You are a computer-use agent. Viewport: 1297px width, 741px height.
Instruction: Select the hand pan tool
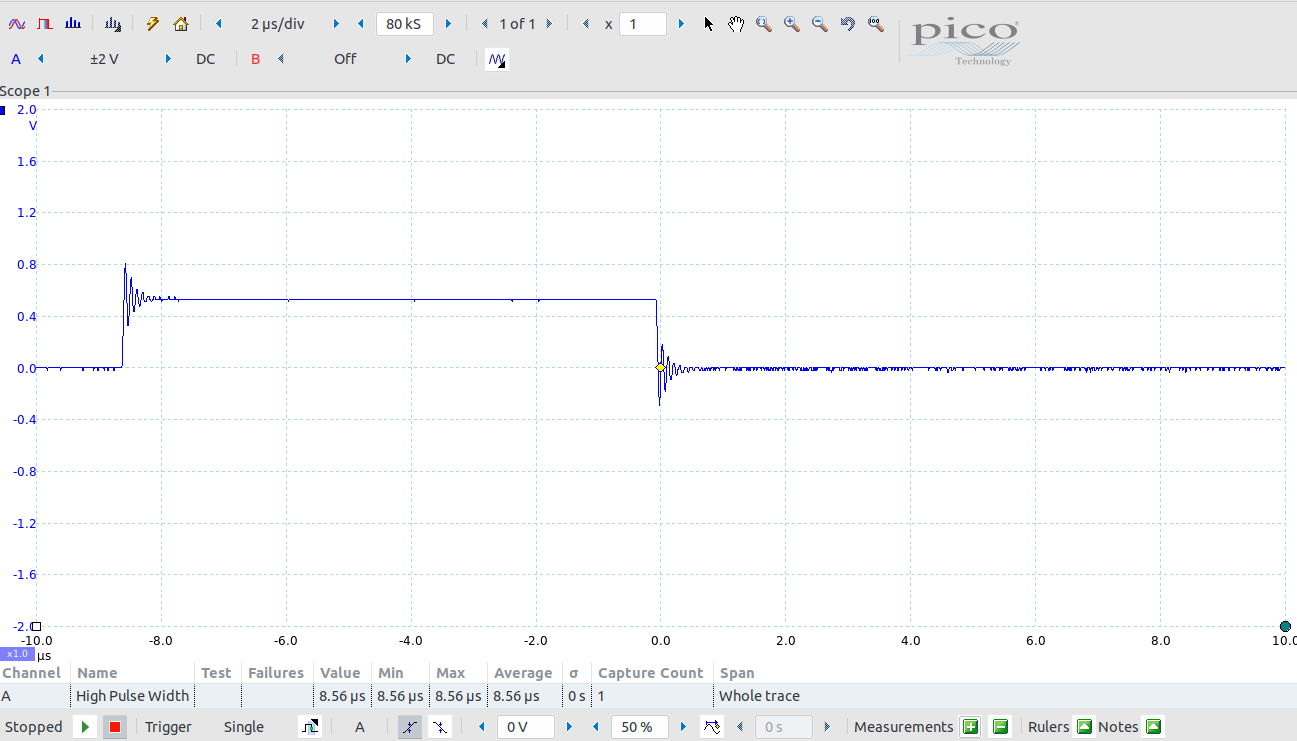pos(736,23)
